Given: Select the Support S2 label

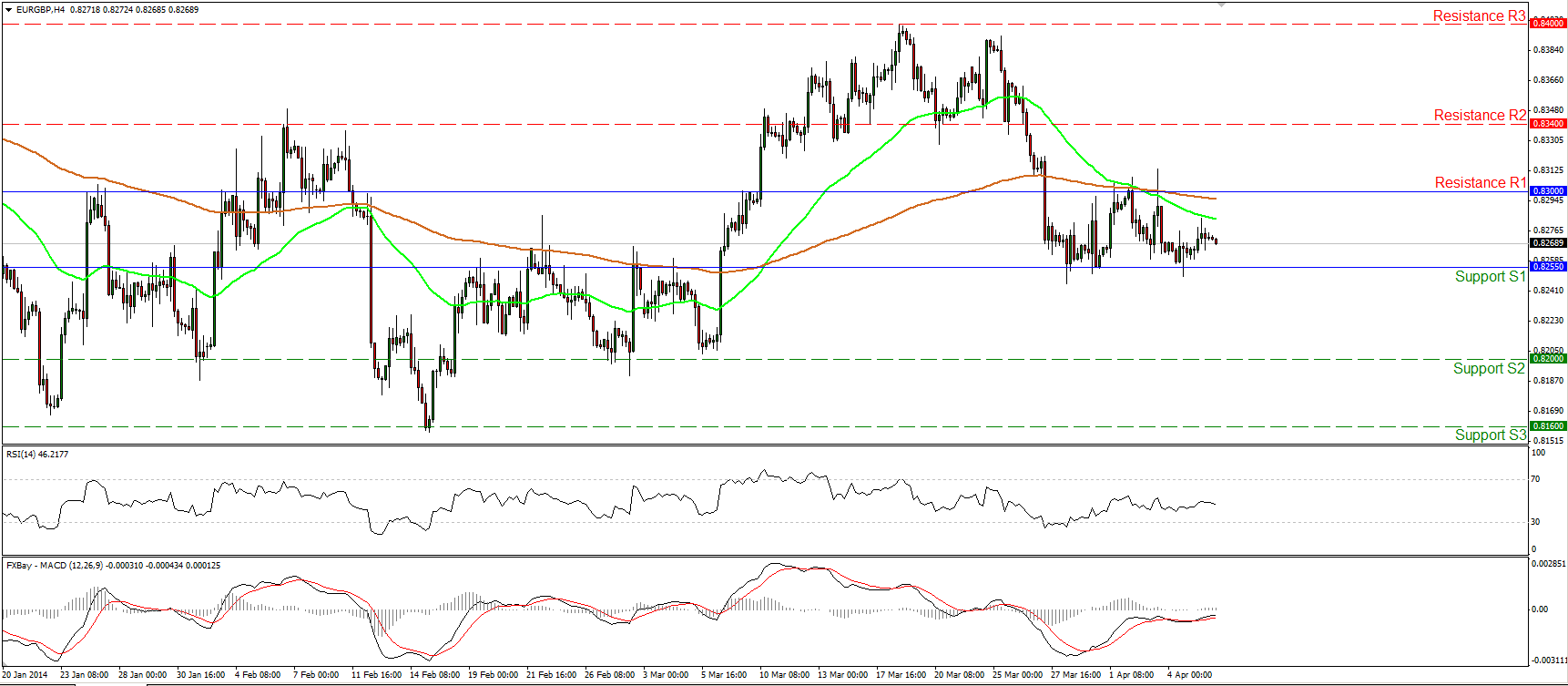Looking at the screenshot, I should 1489,369.
